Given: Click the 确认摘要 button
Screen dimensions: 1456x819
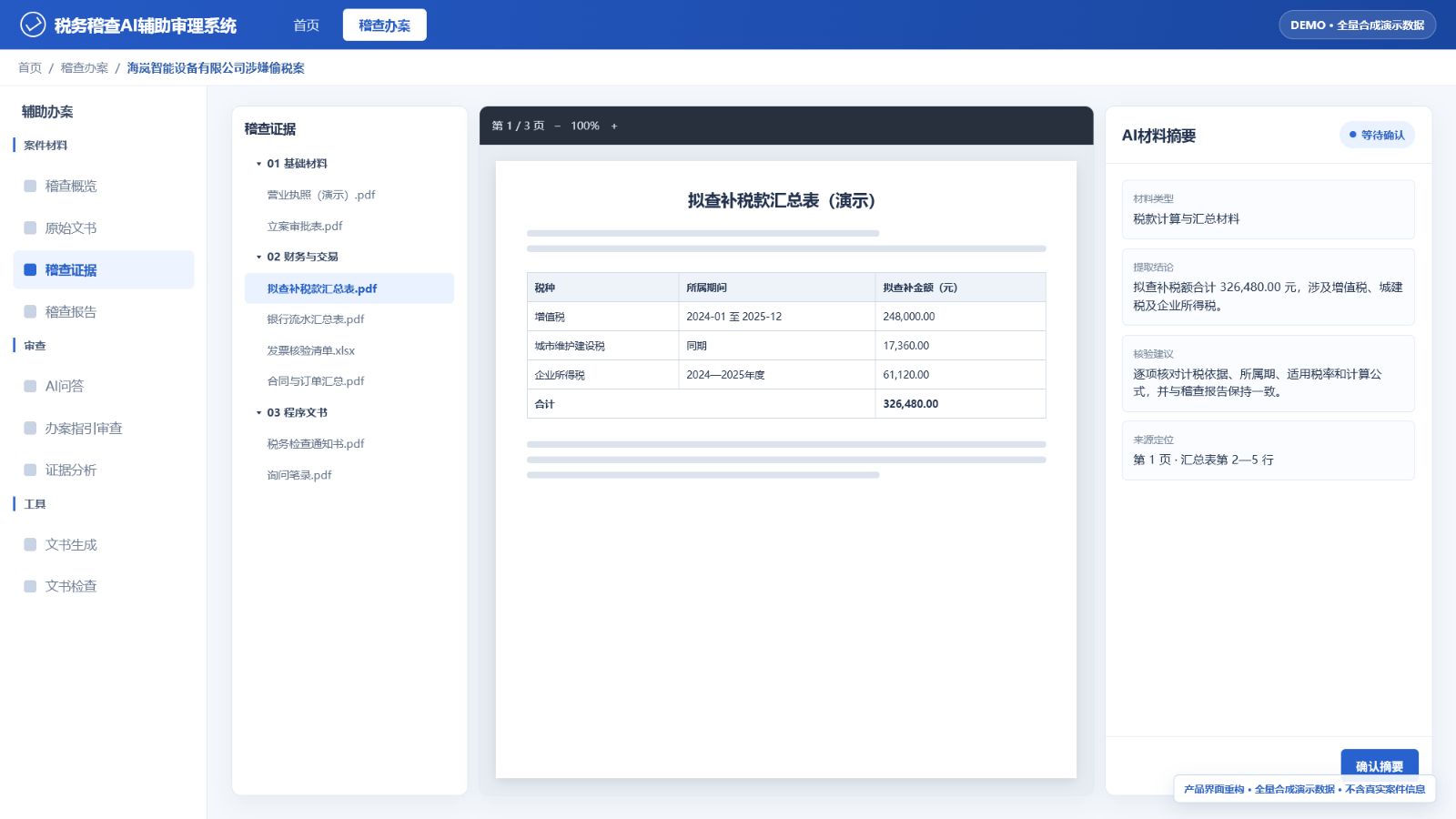Looking at the screenshot, I should [x=1380, y=766].
